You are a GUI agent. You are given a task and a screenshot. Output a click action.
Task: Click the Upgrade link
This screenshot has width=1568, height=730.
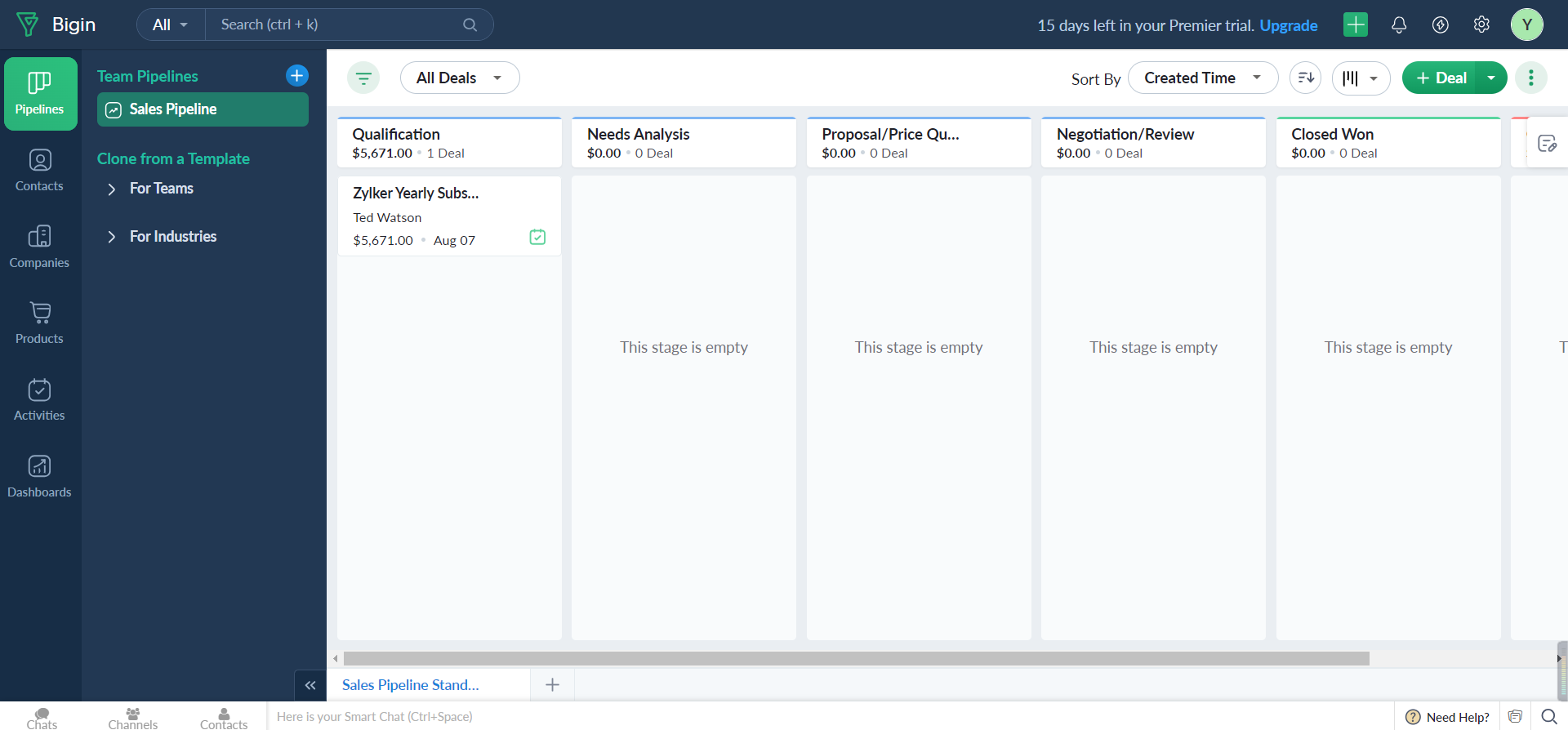click(1288, 25)
